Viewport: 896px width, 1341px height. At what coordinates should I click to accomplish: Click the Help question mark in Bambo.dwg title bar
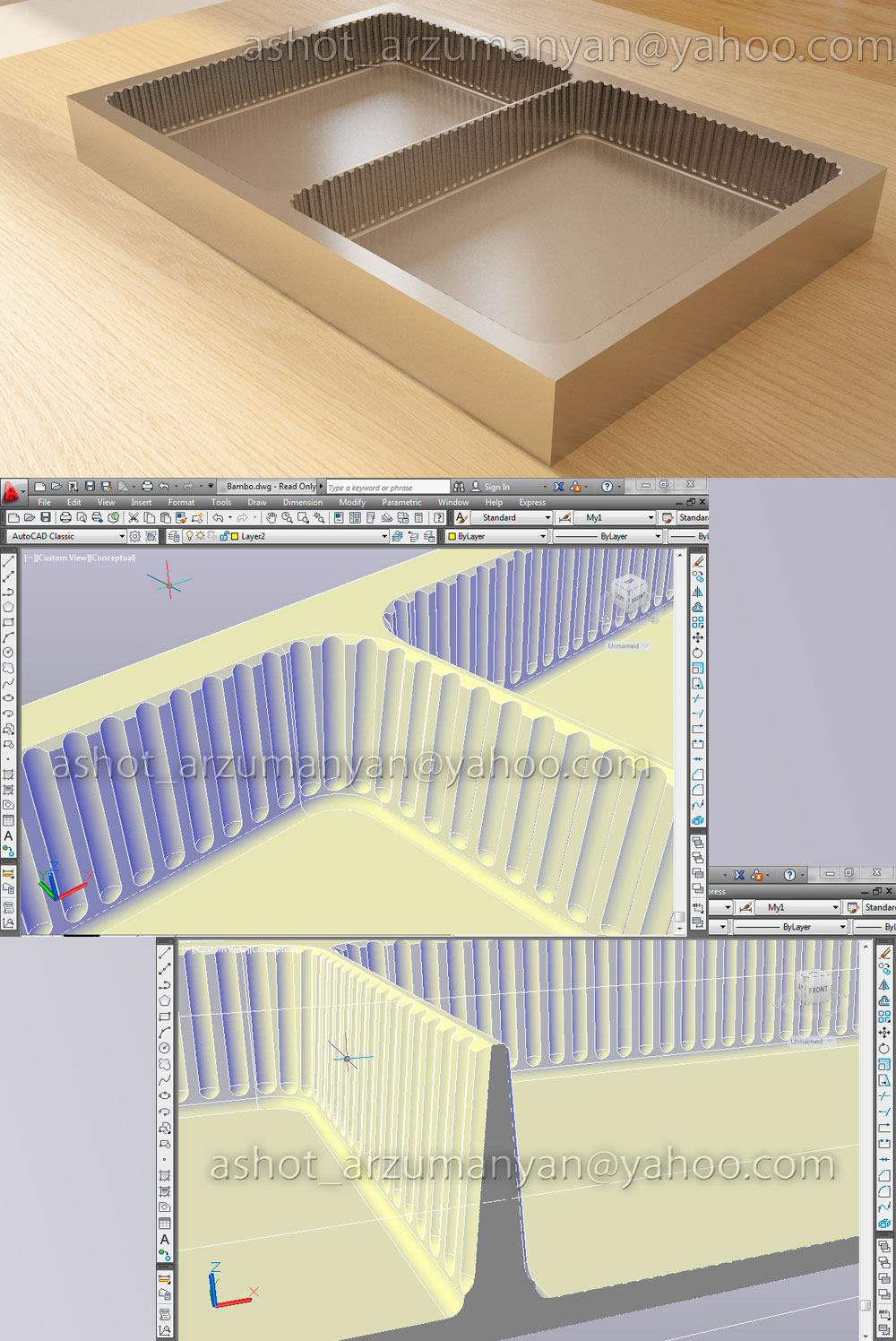tap(607, 487)
